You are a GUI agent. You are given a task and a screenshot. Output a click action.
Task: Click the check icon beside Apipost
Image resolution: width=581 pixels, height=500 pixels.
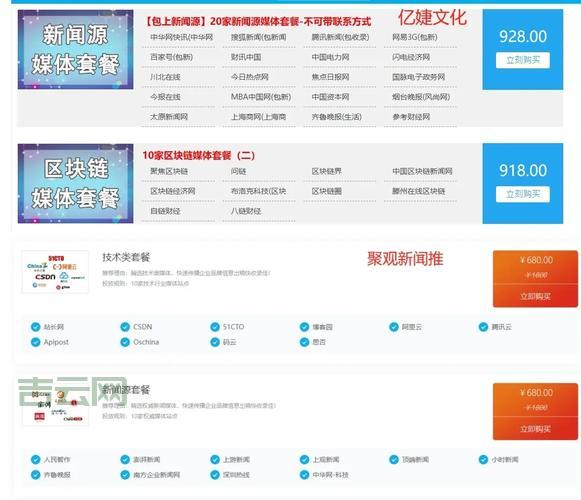(36, 342)
